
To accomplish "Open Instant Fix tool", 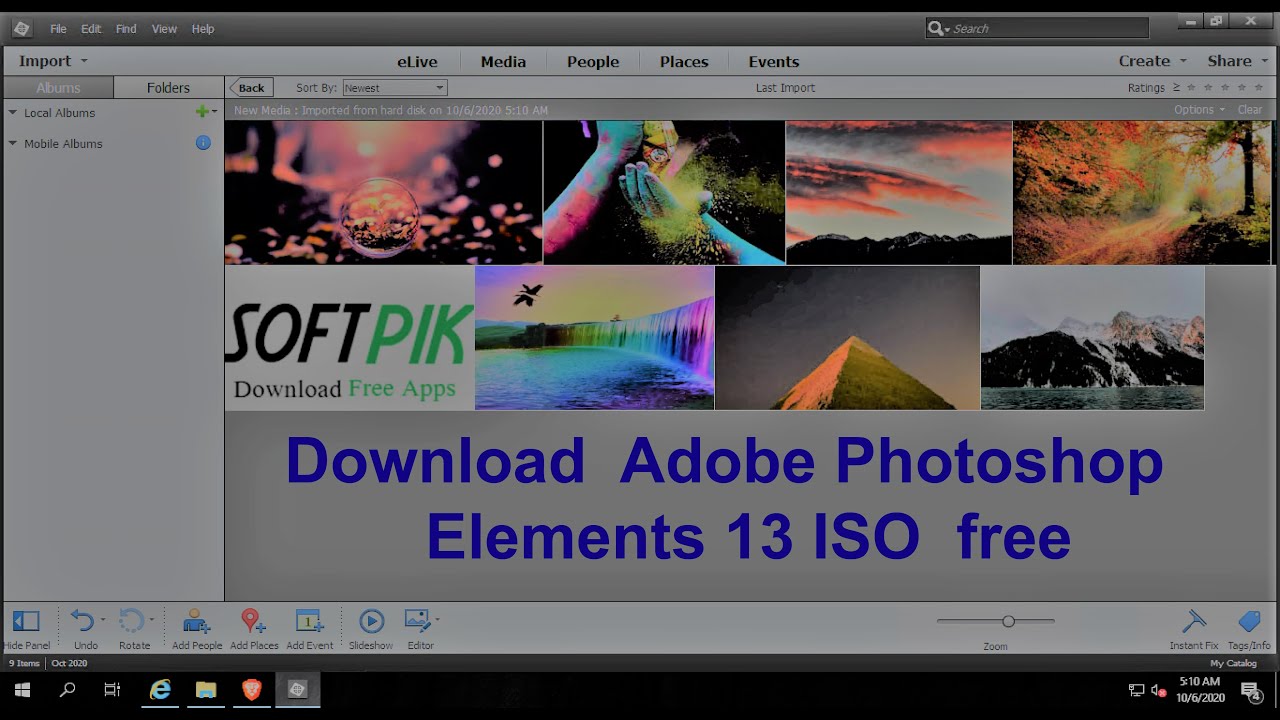I will coord(1194,622).
